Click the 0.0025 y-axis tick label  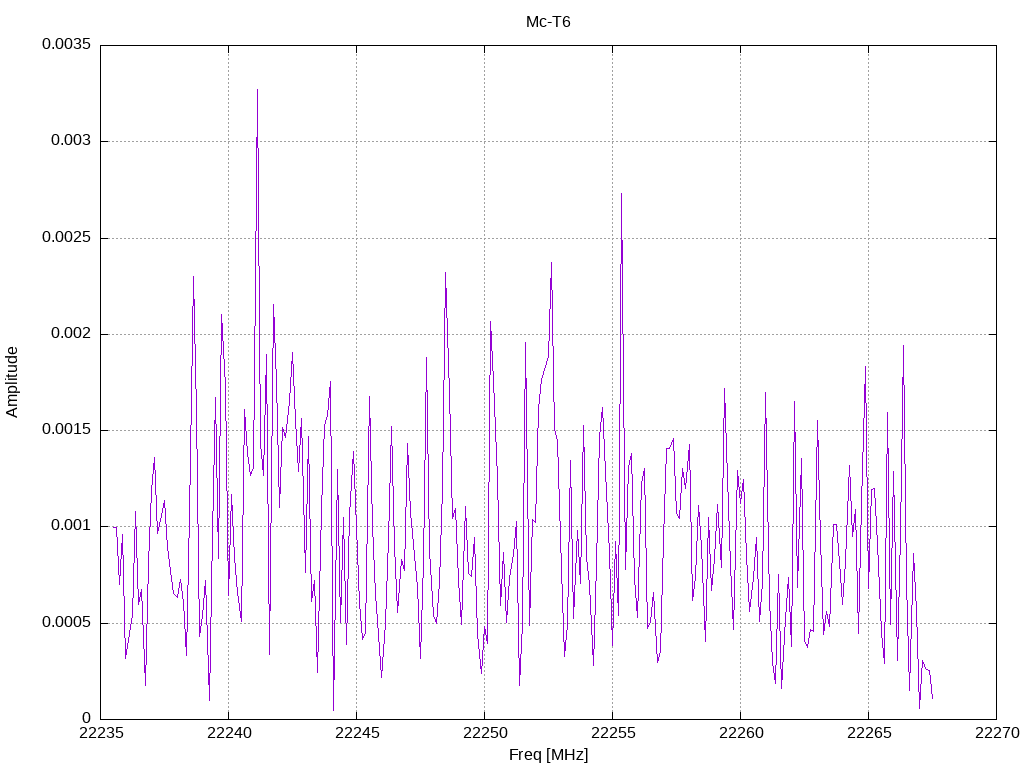tap(67, 238)
